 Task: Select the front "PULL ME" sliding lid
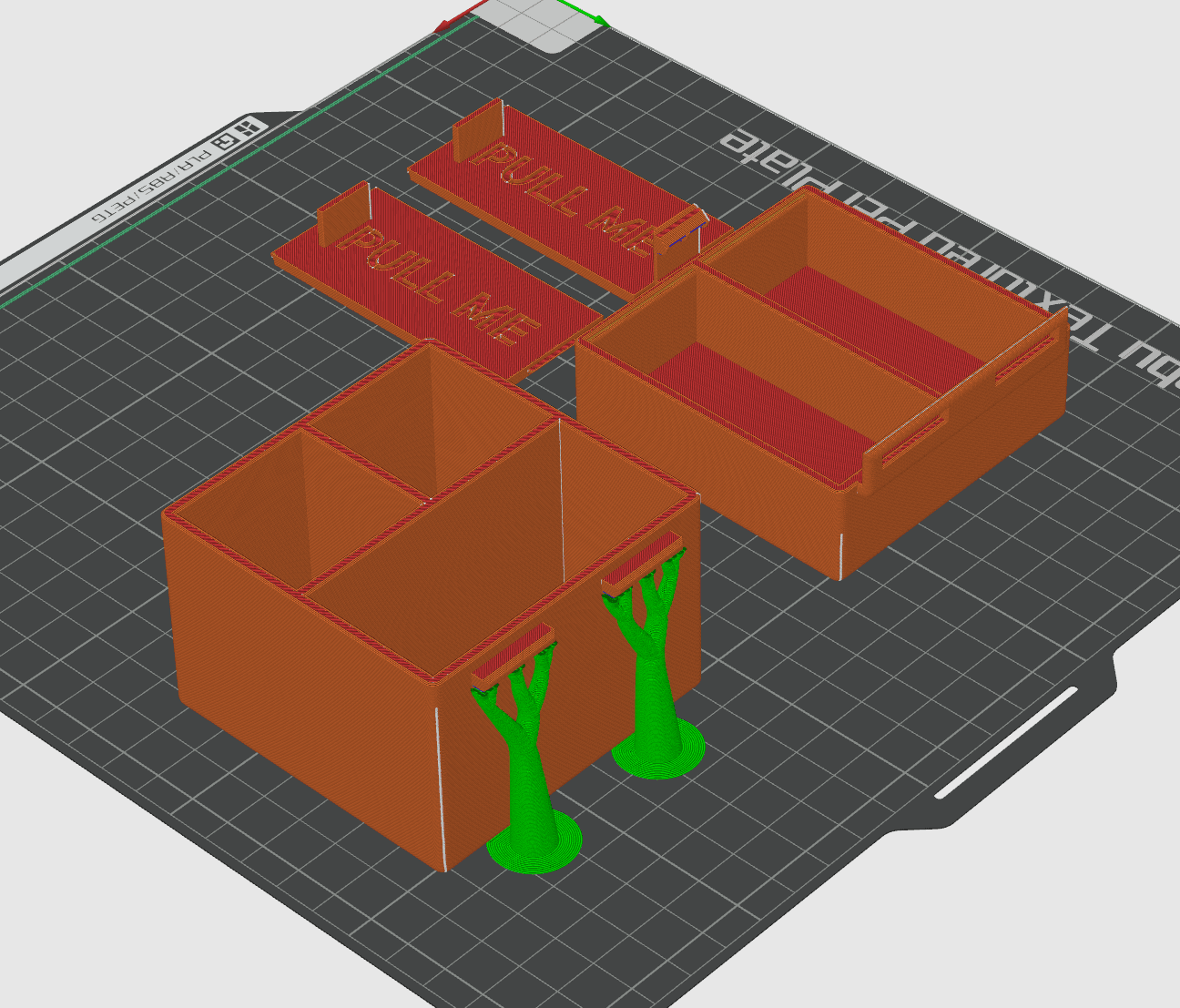(437, 282)
